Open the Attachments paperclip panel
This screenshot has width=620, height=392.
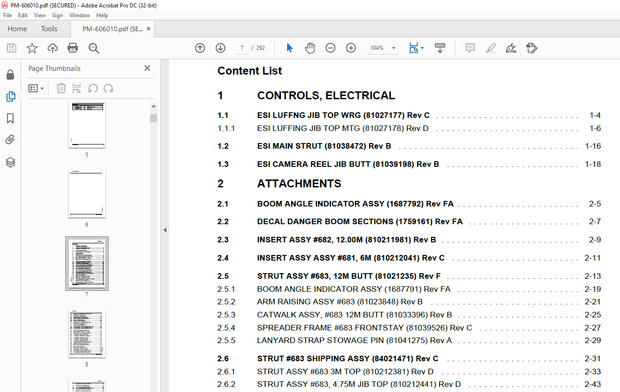[10, 140]
